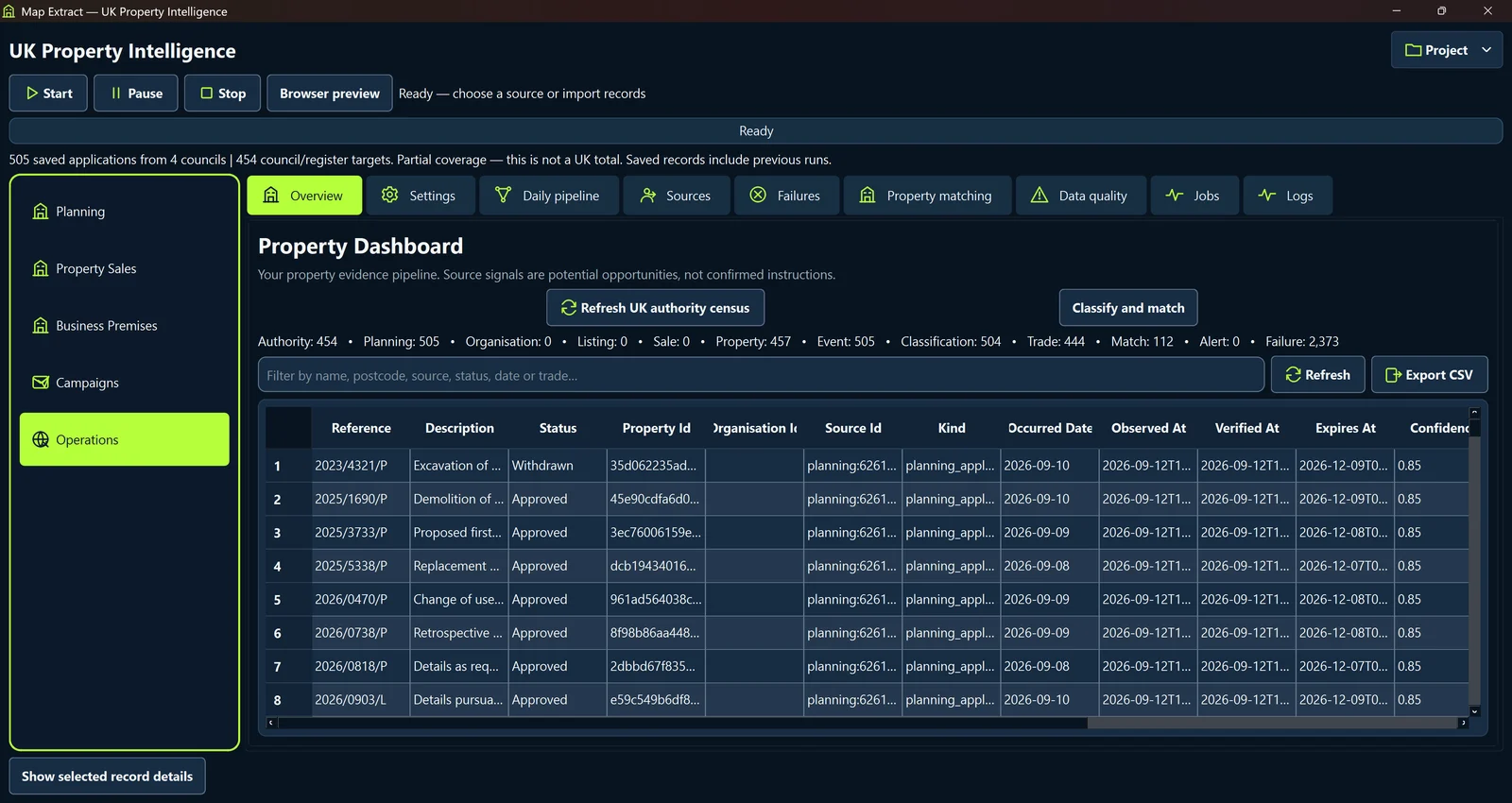Select the Withdrawn status cell

click(558, 466)
